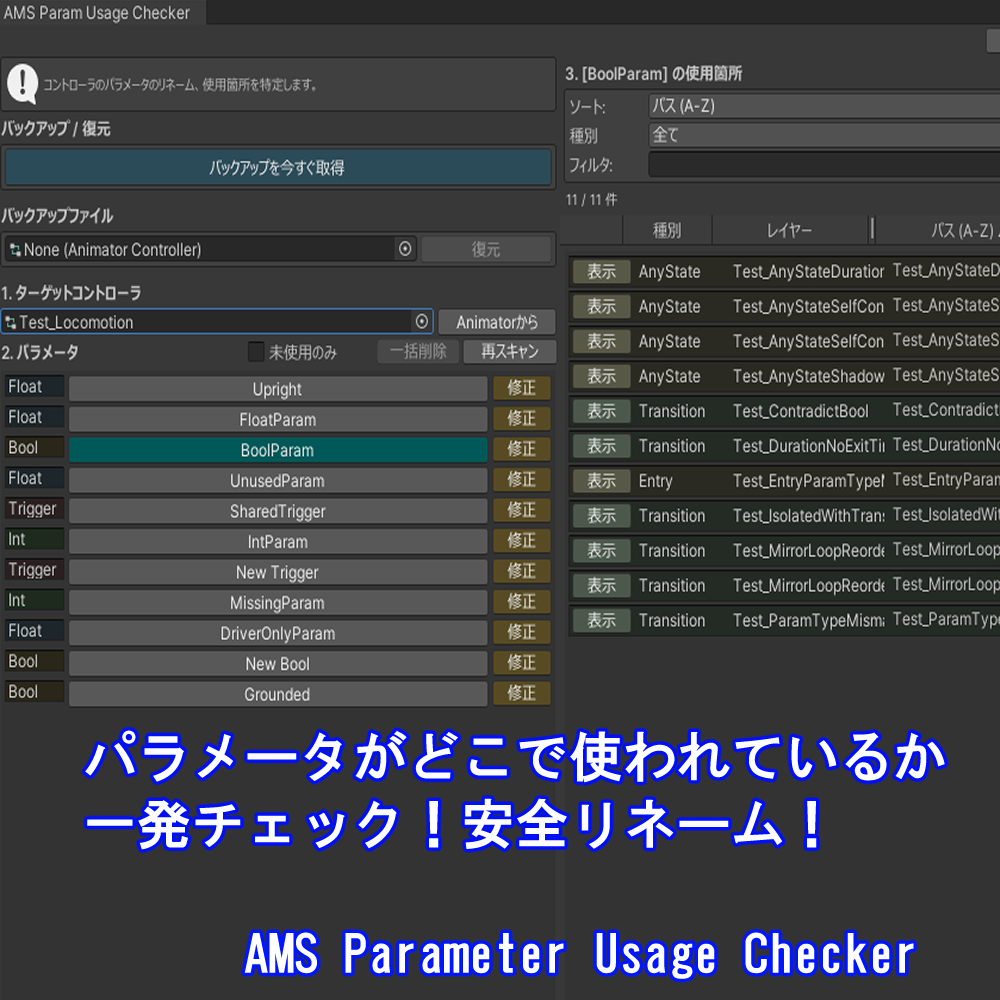Open the ソート dropdown showing パス (A-Z)
This screenshot has width=1000, height=1000.
tap(824, 106)
